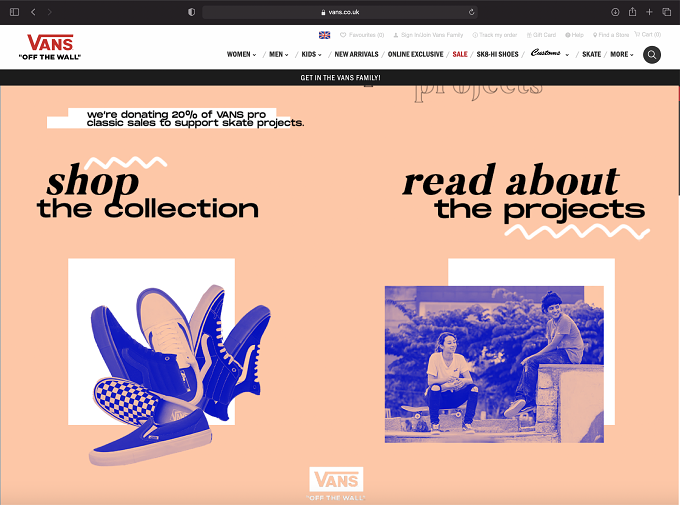Image resolution: width=680 pixels, height=505 pixels.
Task: Open Safari downloads icon
Action: pos(615,12)
